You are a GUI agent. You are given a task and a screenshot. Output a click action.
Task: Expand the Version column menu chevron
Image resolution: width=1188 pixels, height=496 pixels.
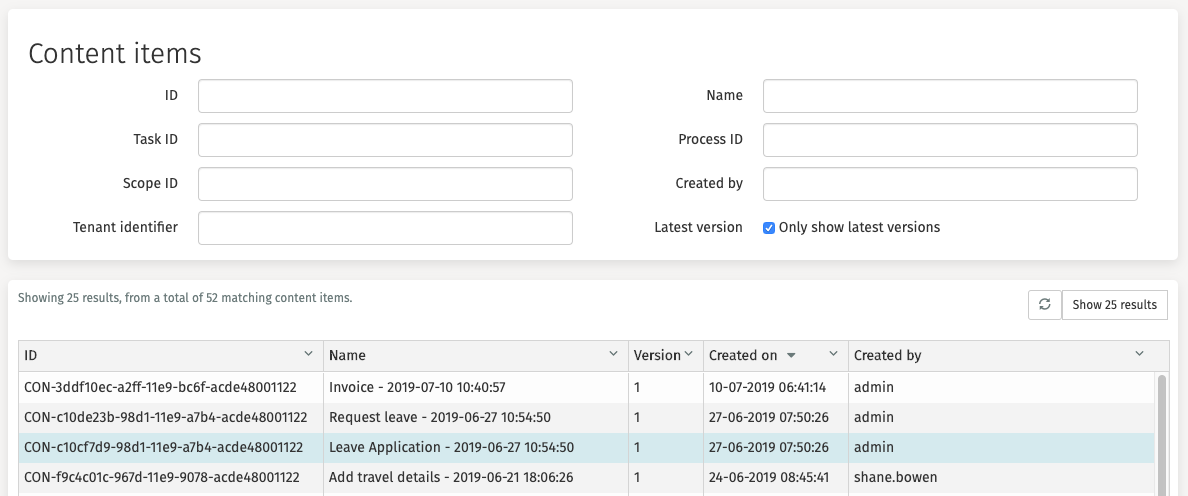688,354
